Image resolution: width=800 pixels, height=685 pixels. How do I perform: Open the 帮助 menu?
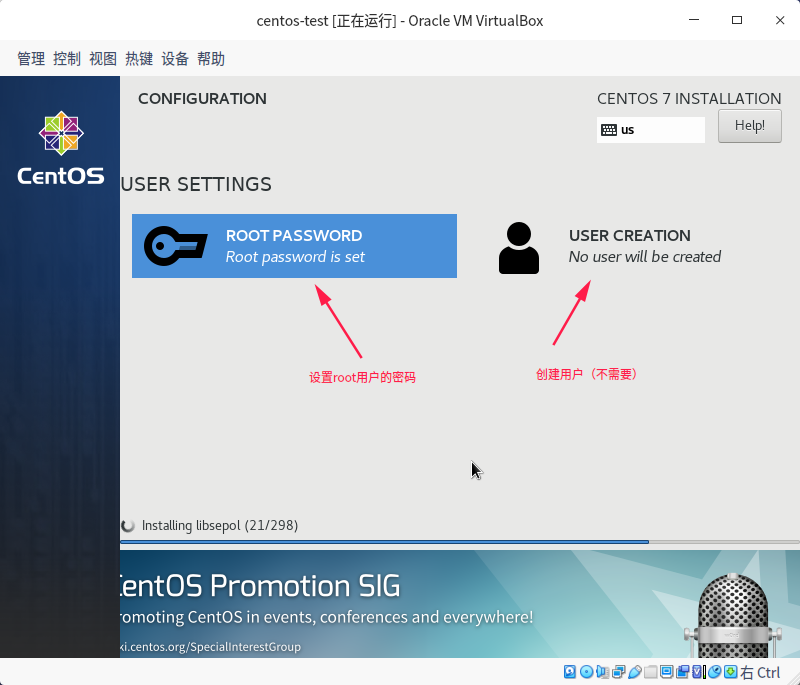211,59
